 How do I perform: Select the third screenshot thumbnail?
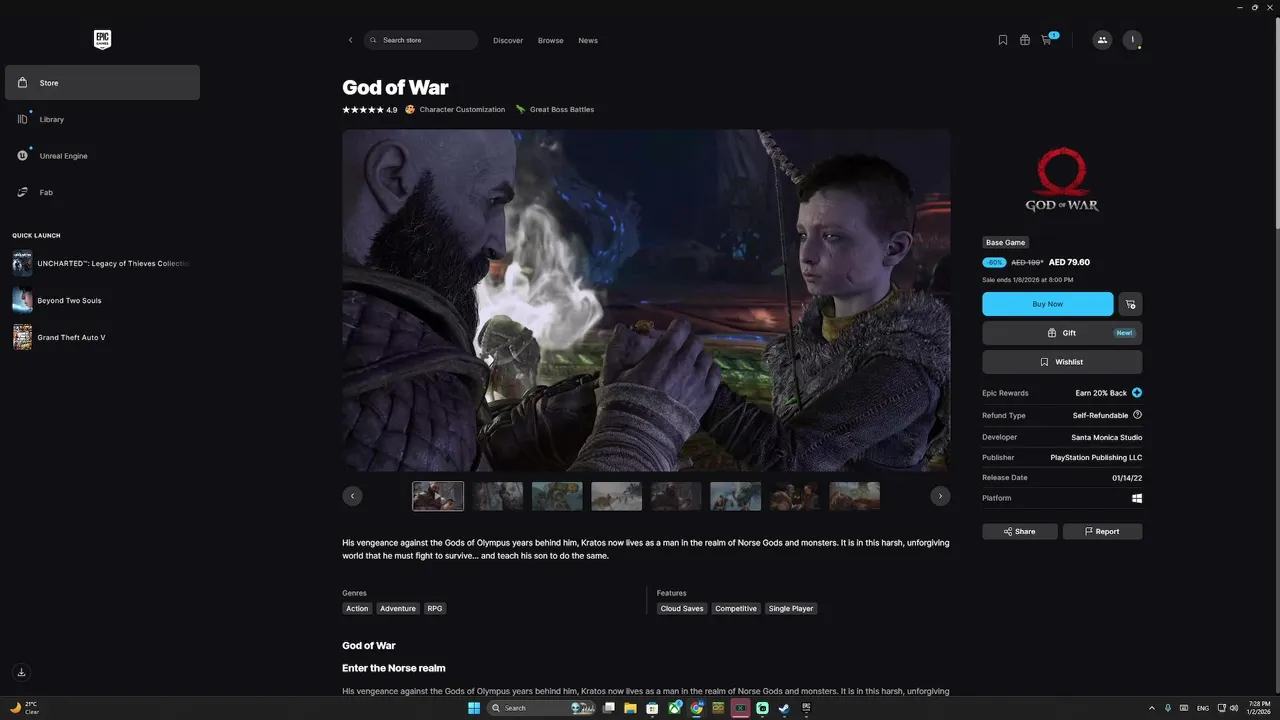tap(557, 496)
